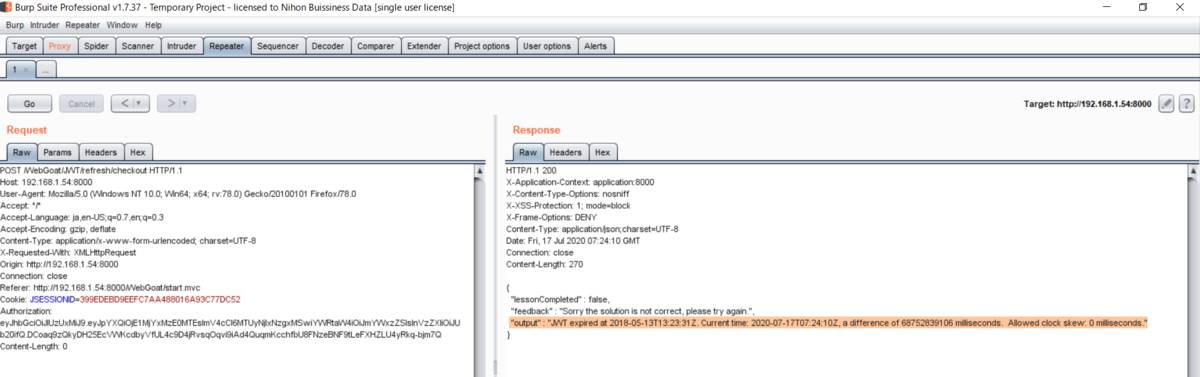Switch to the Target tab
Viewport: 1200px width, 377px height.
pyautogui.click(x=25, y=46)
